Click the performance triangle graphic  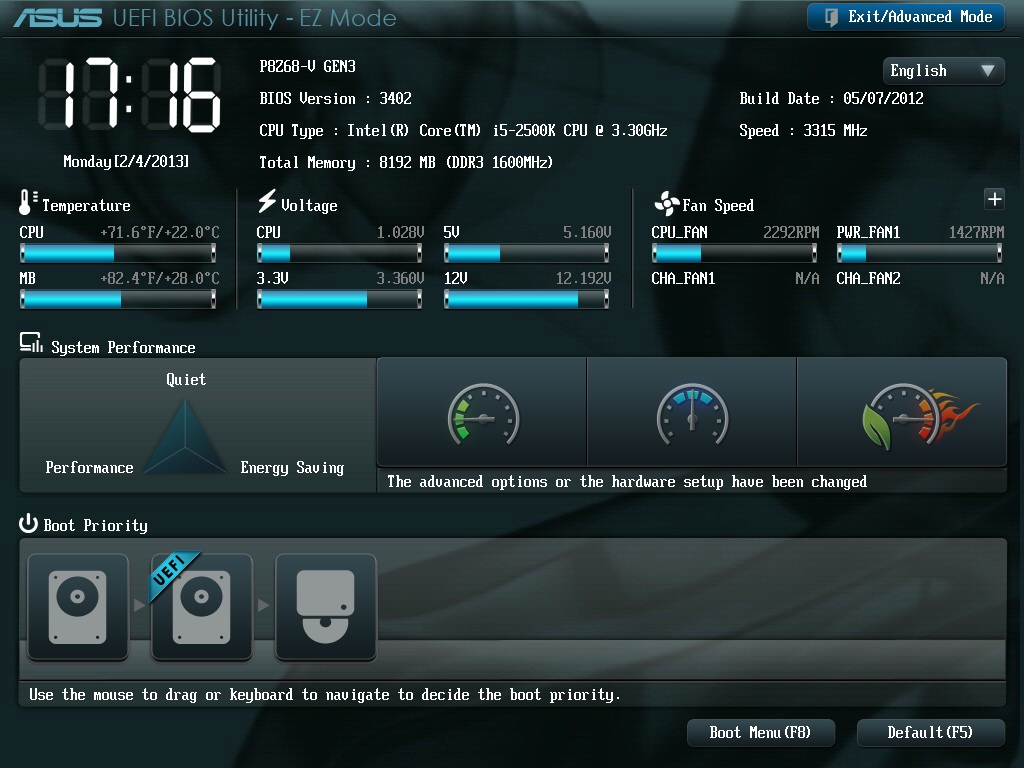pos(185,437)
